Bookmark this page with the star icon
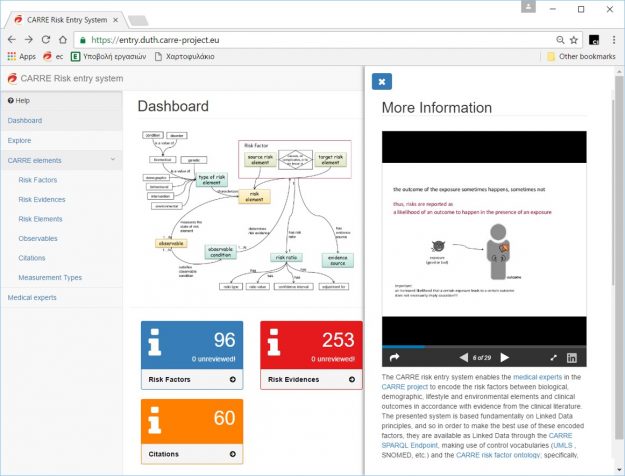625x476 pixels. pyautogui.click(x=574, y=40)
